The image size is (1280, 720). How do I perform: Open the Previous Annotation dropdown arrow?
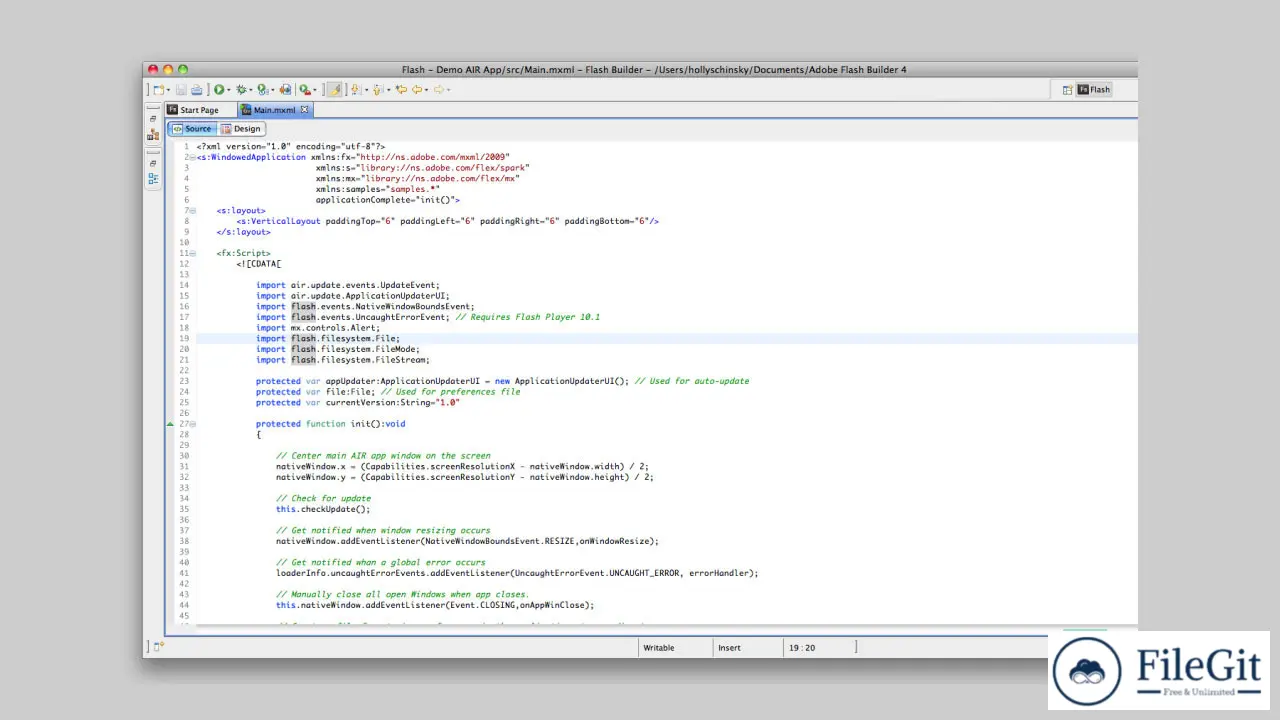tap(388, 90)
